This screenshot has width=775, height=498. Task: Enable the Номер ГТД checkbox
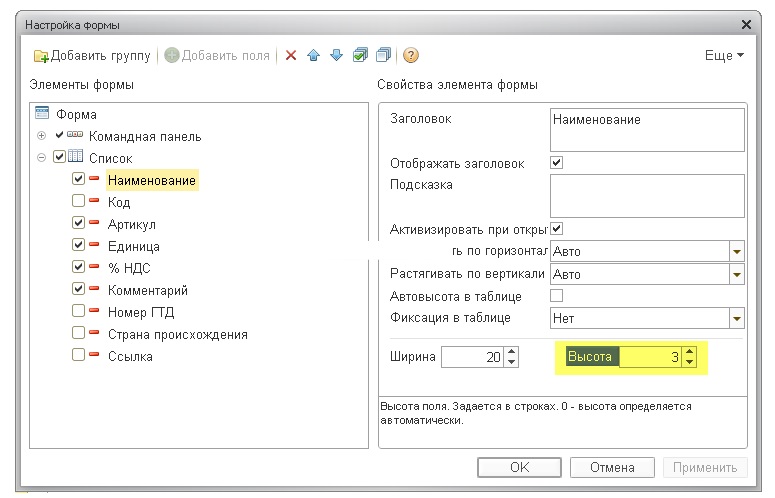79,310
